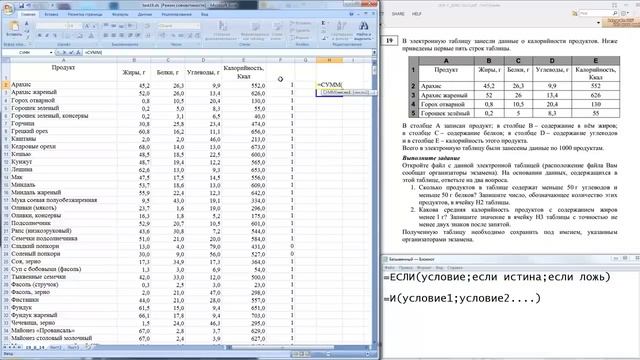Viewport: 640px width, 360px height.
Task: Open the Insert cells dropdown in Cells group
Action: [300, 23]
